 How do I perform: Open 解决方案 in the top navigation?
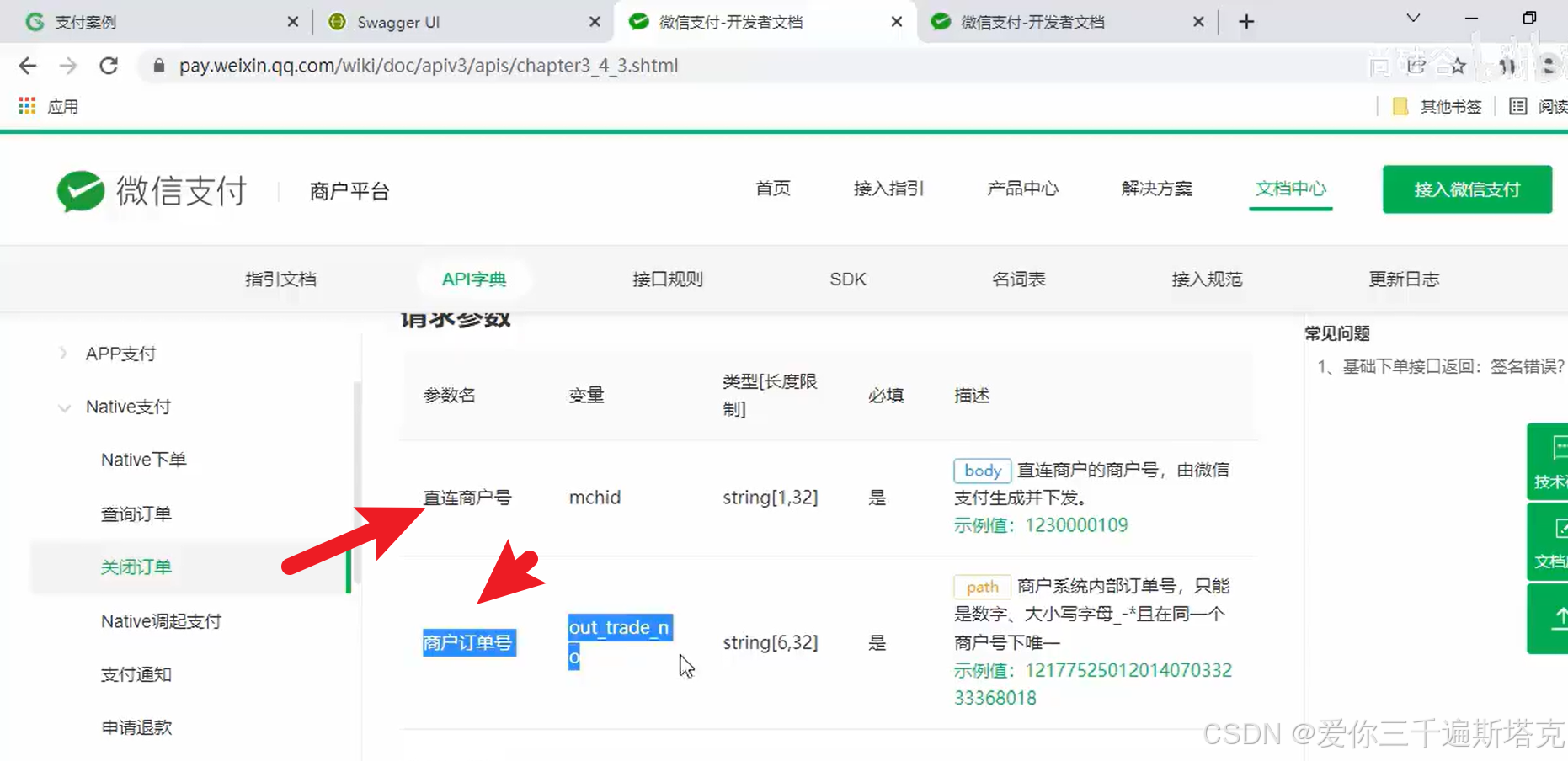(1156, 189)
